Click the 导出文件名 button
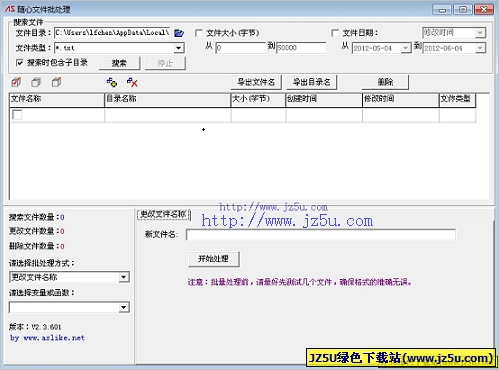499x370 pixels. 256,82
